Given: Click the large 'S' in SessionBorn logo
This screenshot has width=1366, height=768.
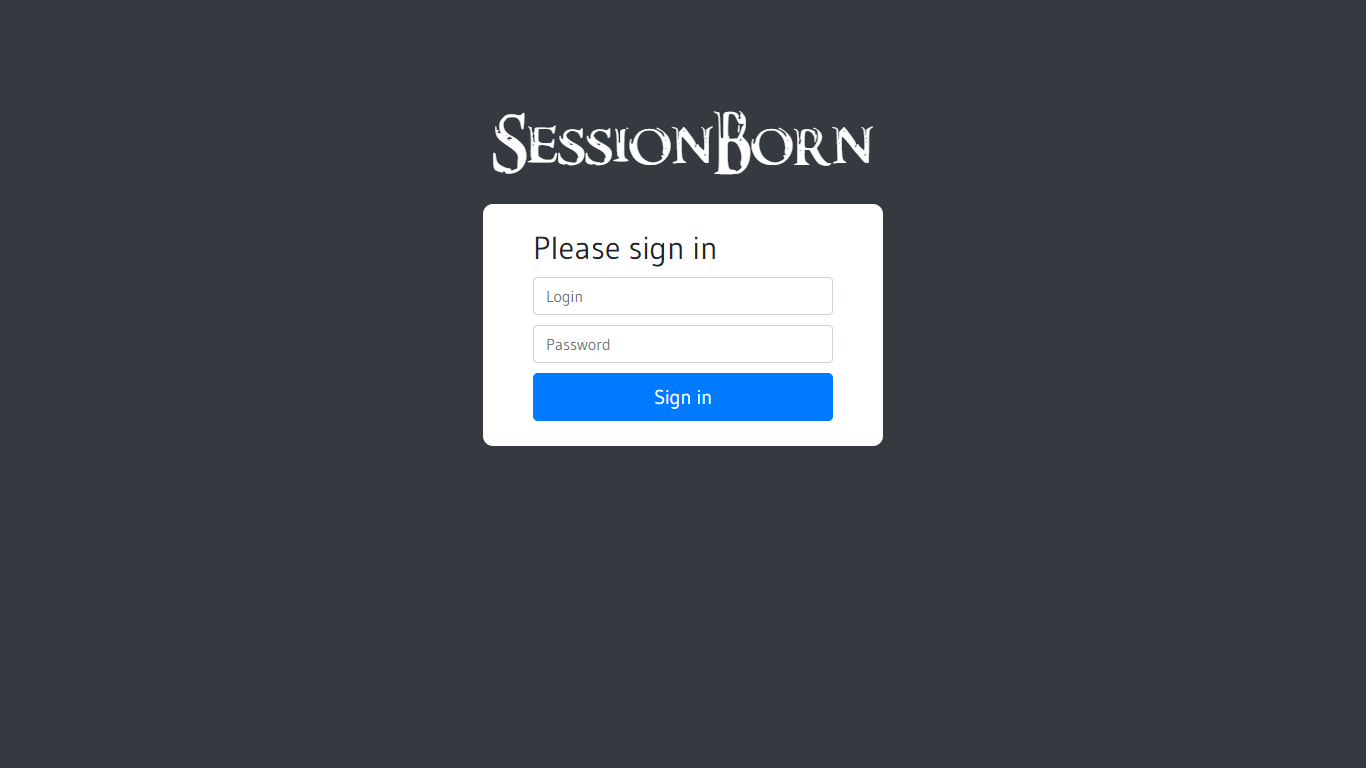Looking at the screenshot, I should pos(509,143).
